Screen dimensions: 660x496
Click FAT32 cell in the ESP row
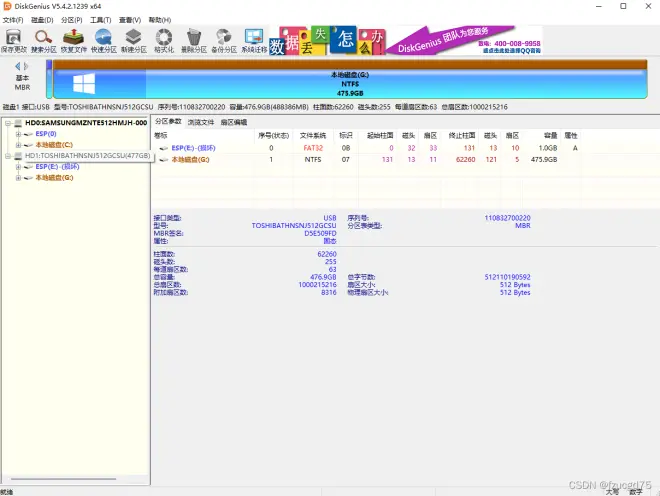tap(313, 148)
